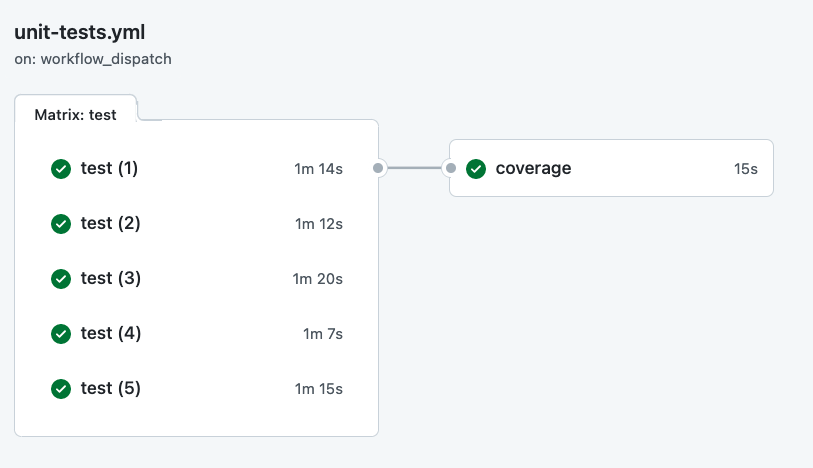Click the green check icon on coverage job
The height and width of the screenshot is (468, 813).
coord(476,169)
